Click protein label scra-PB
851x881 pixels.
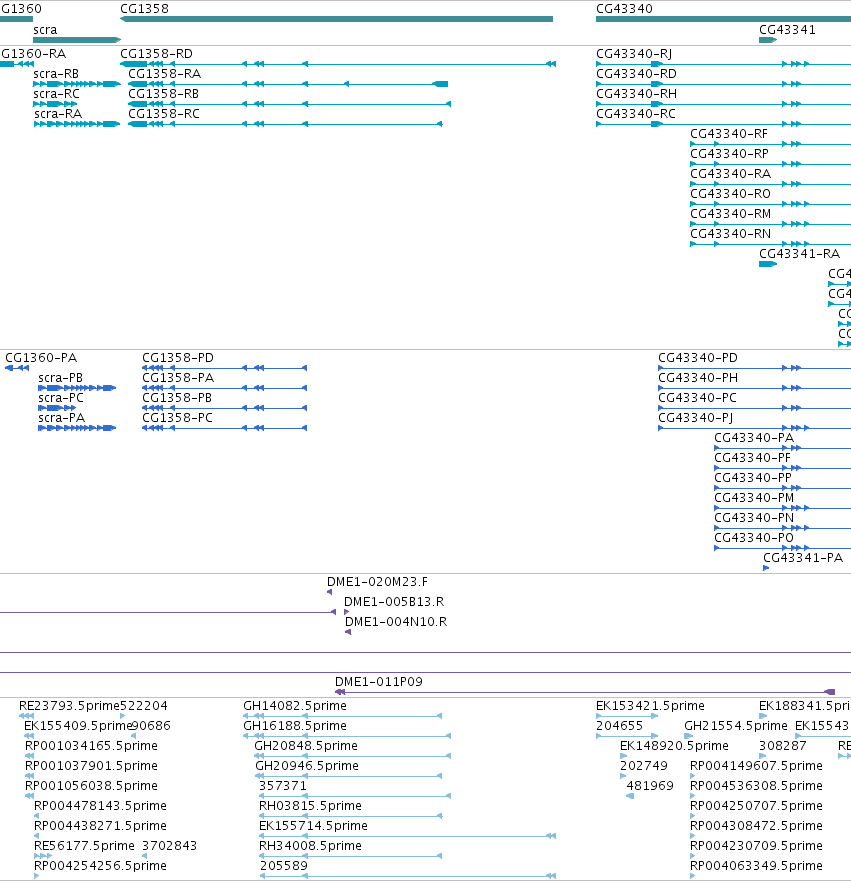pos(60,378)
